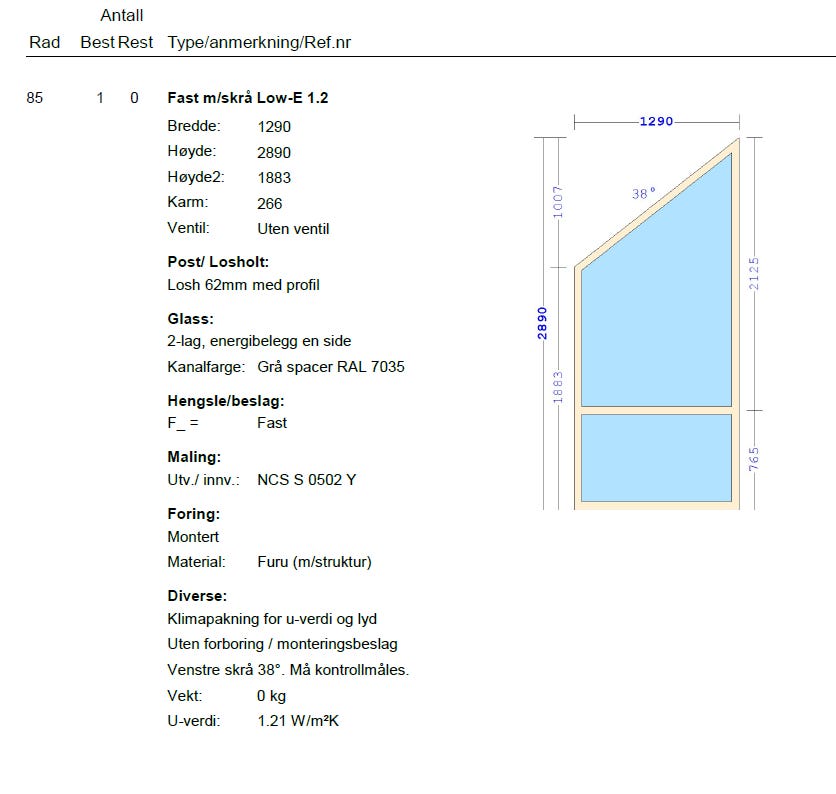The image size is (836, 794).
Task: Select the Høyde2 value 1883 in list
Action: pyautogui.click(x=274, y=178)
